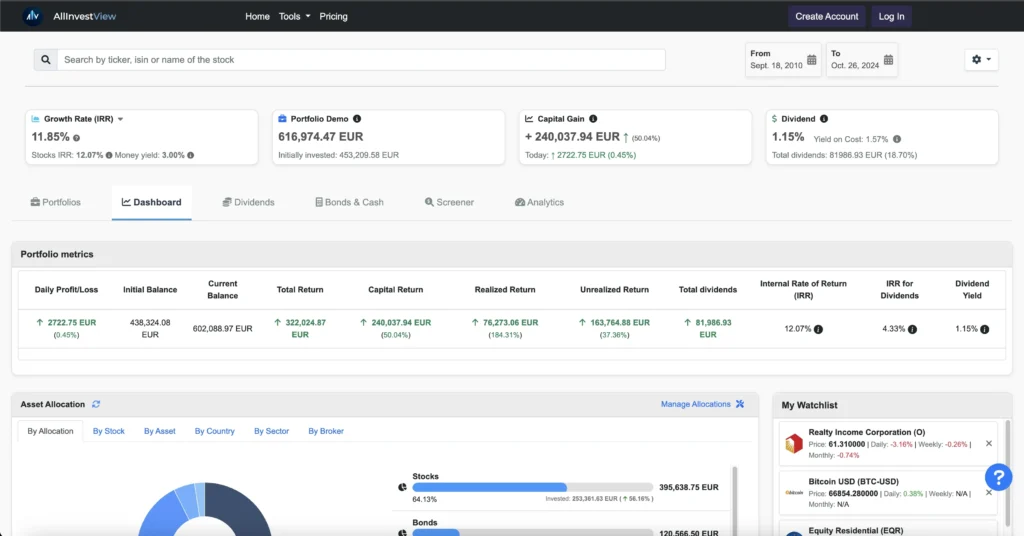Click the Dividend dollar sign icon

click(775, 119)
